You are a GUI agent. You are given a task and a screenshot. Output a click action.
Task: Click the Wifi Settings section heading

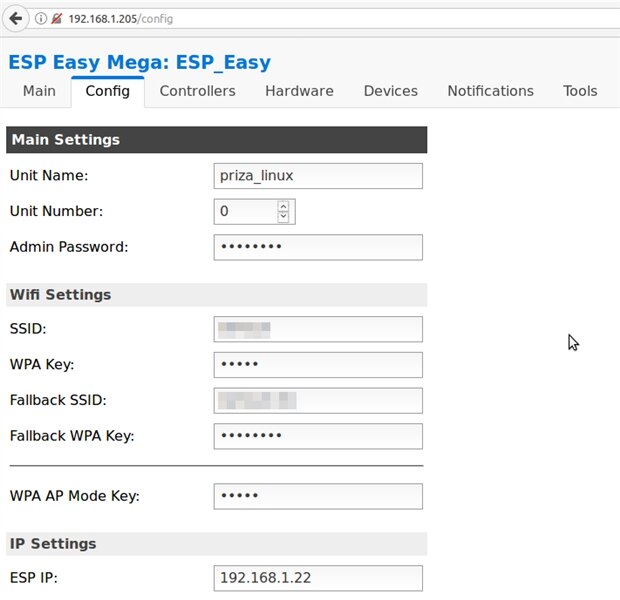point(217,295)
